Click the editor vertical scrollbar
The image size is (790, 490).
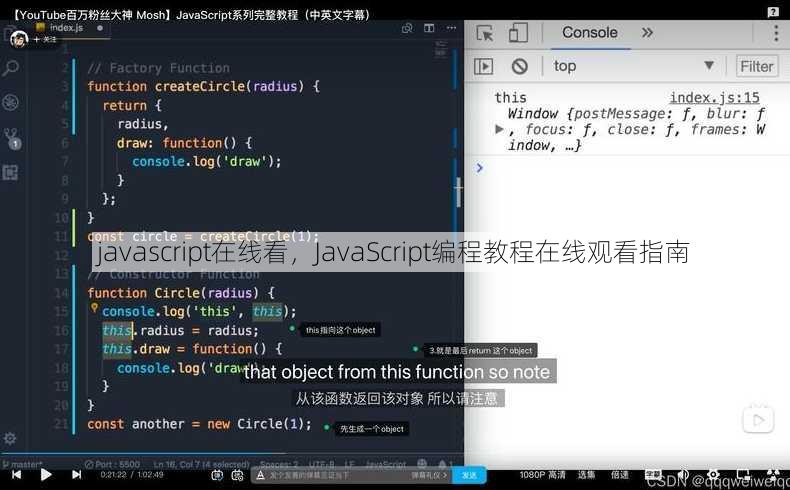point(458,192)
